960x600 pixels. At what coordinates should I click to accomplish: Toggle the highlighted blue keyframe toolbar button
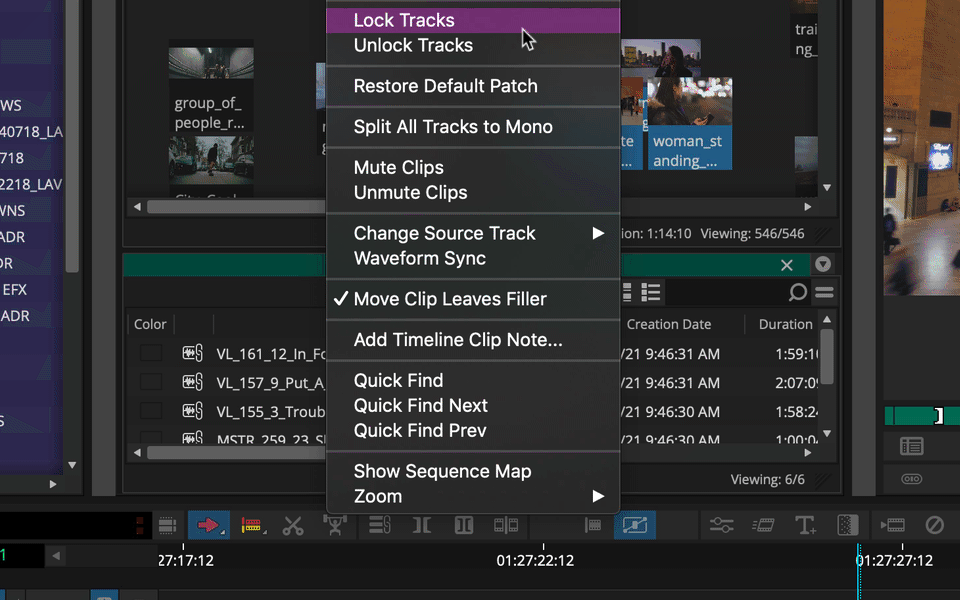[x=635, y=525]
